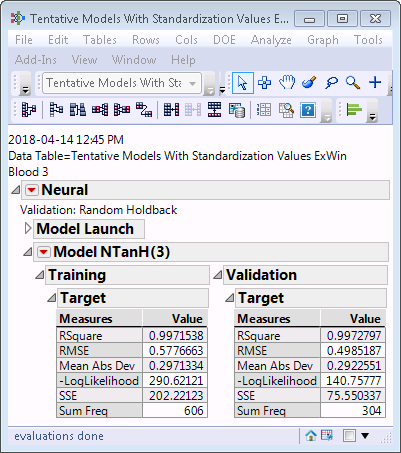Image resolution: width=401 pixels, height=453 pixels.
Task: Collapse the Training section triangle
Action: 40,275
